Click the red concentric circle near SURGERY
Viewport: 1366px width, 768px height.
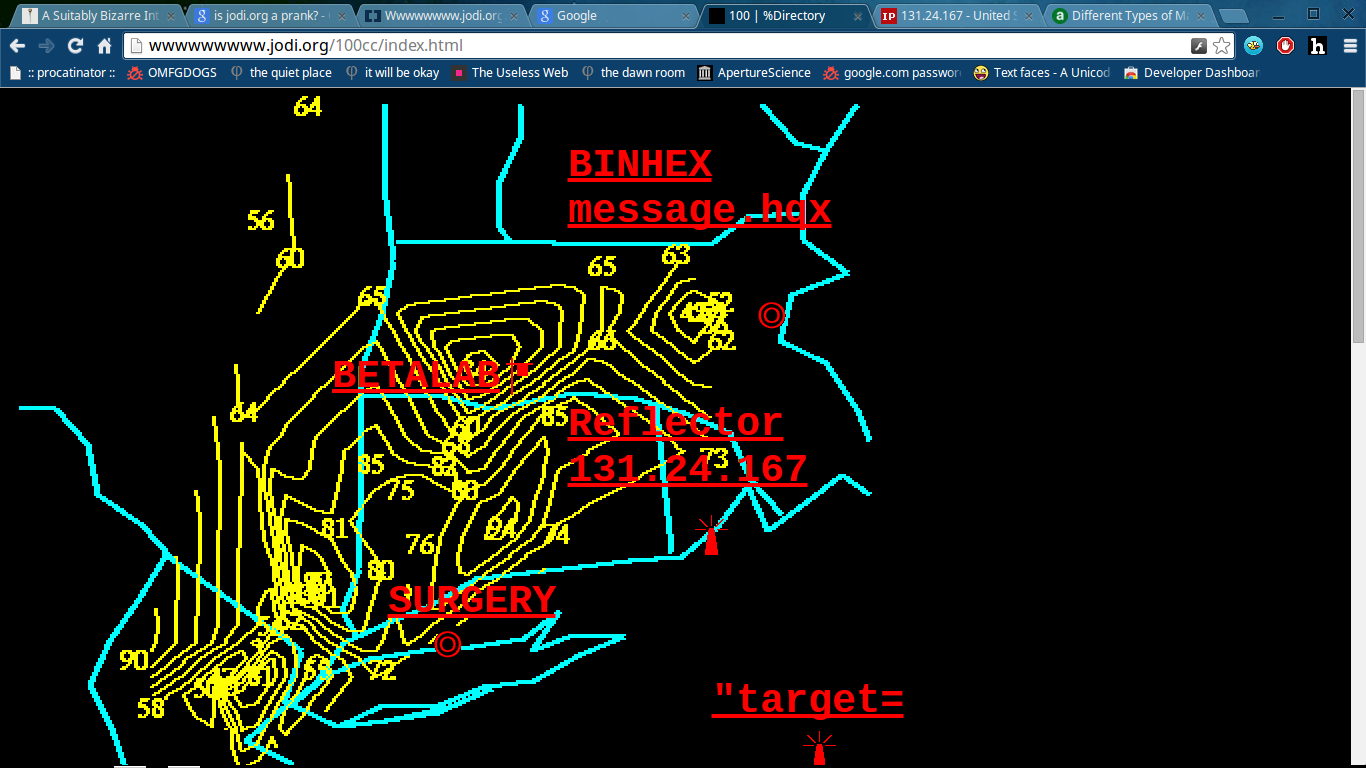coord(448,644)
